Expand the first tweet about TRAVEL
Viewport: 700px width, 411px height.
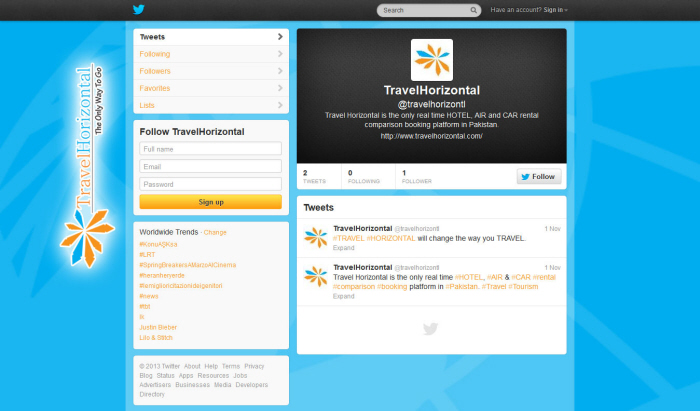tap(343, 248)
